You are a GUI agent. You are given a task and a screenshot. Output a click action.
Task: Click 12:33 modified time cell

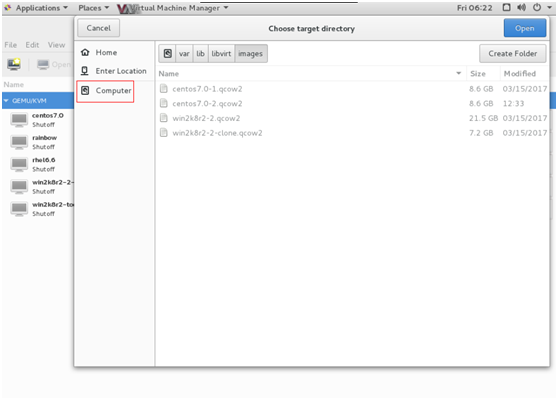pos(513,104)
